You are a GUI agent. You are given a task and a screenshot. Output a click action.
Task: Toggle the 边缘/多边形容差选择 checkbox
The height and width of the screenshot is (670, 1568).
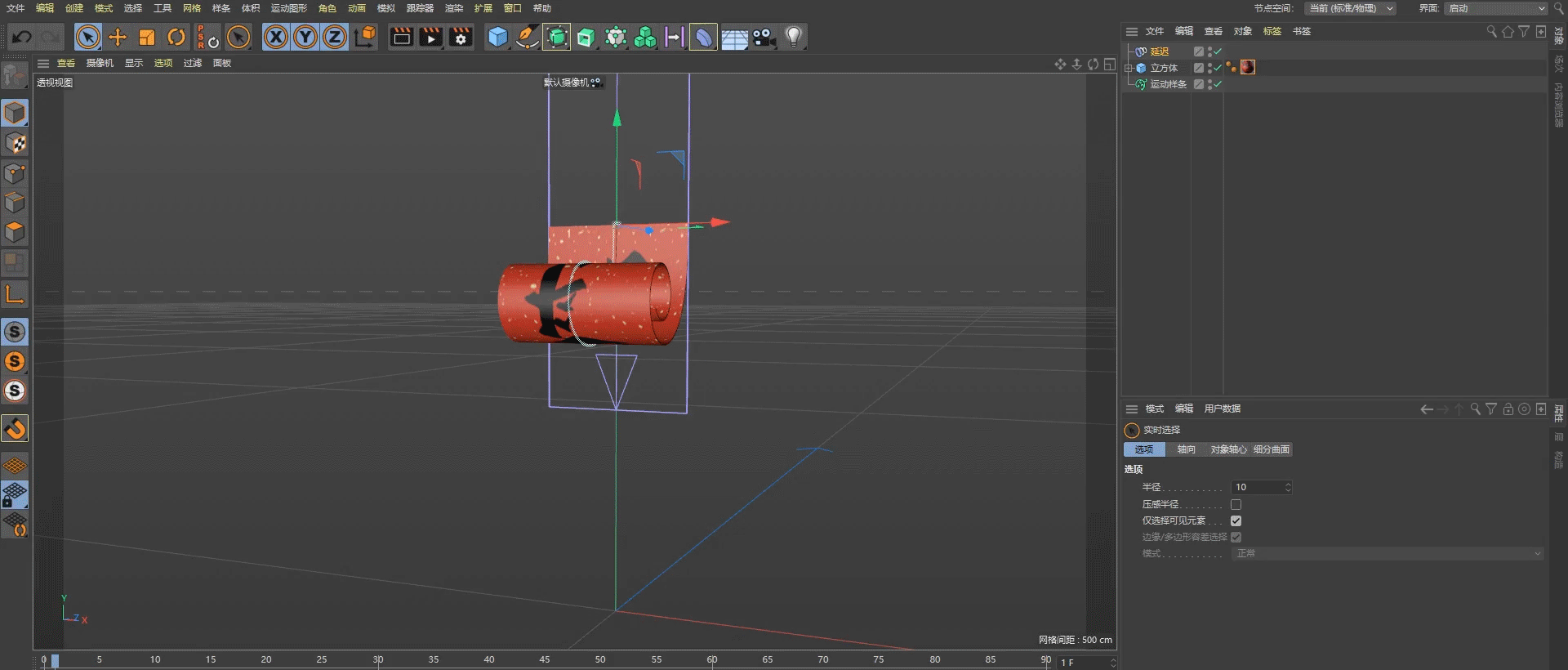pyautogui.click(x=1236, y=537)
